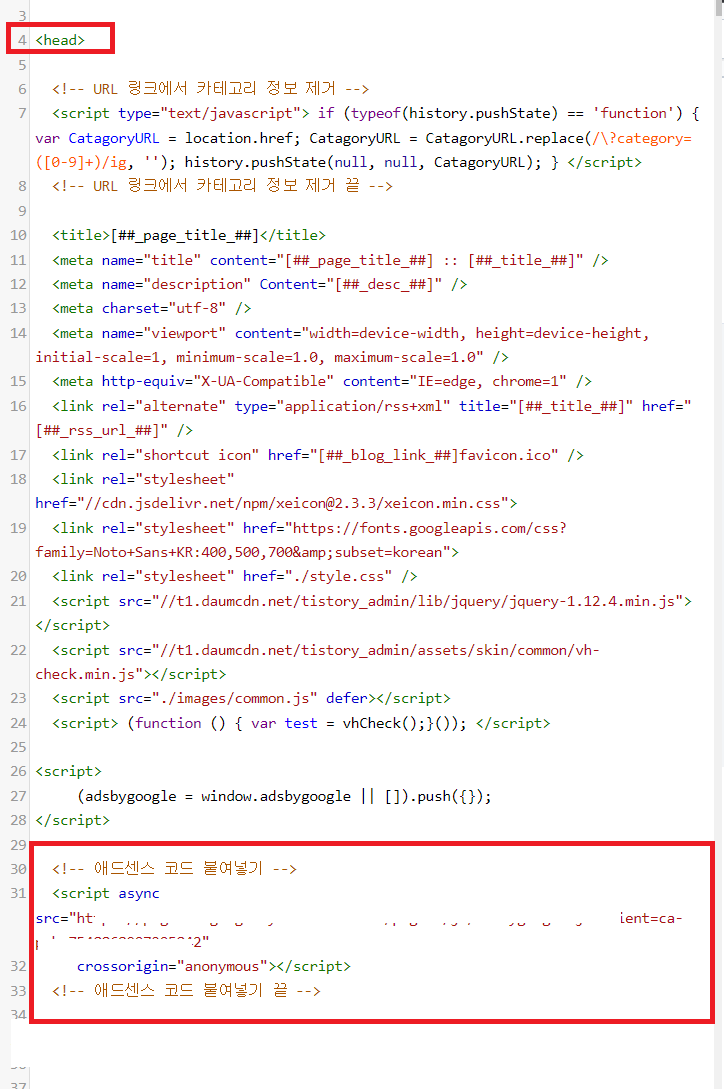Click the fonts.googleapis.com stylesheet link line
724x1089 pixels.
tap(309, 529)
